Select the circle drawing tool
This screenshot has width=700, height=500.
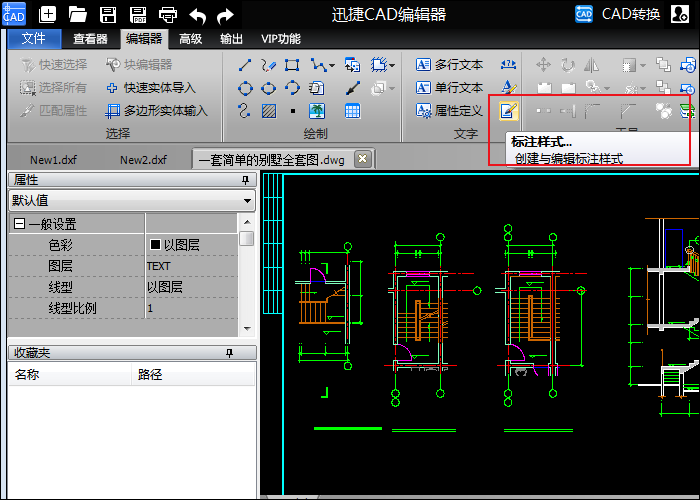pos(245,88)
